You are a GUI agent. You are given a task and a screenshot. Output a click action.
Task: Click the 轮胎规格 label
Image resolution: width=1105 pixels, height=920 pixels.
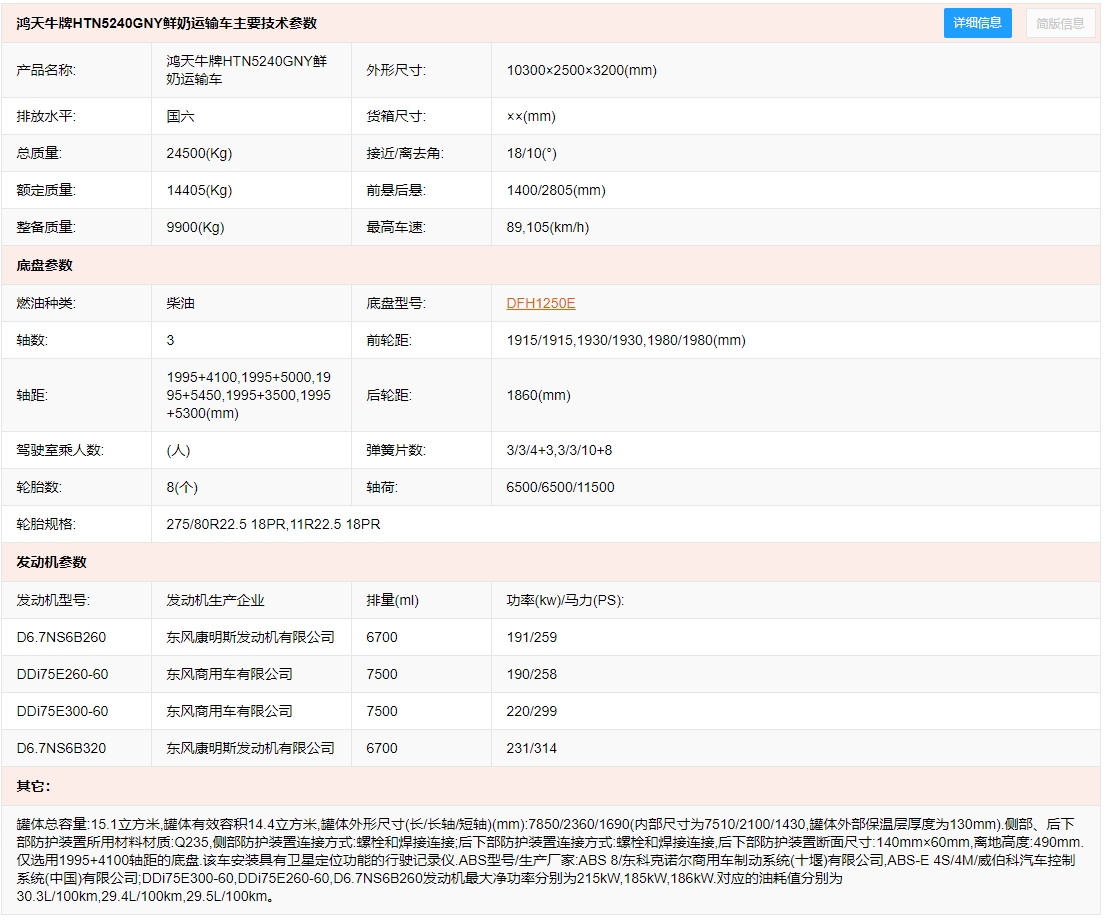coord(46,524)
